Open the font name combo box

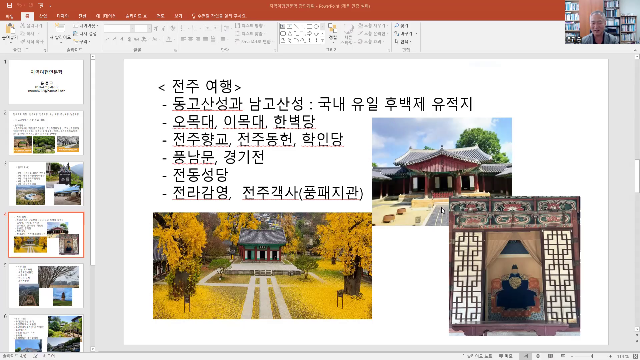click(118, 29)
